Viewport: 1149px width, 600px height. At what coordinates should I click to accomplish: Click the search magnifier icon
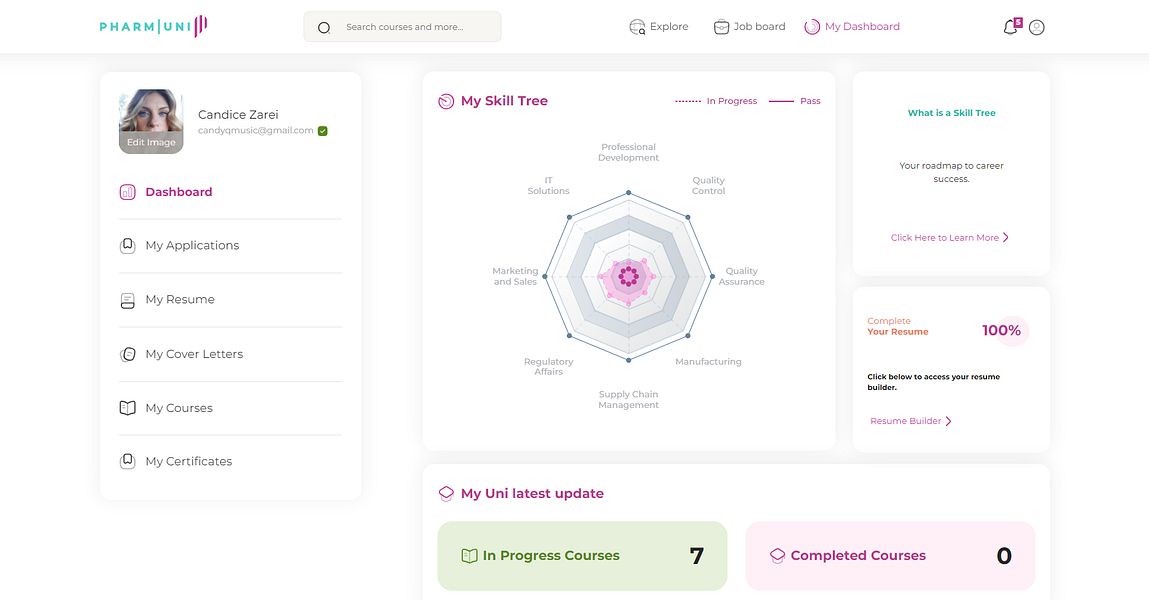click(324, 28)
